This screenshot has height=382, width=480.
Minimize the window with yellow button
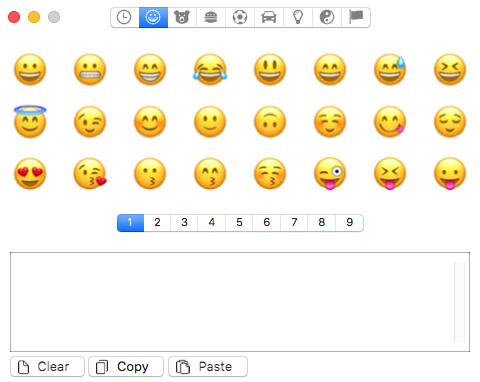coord(34,17)
